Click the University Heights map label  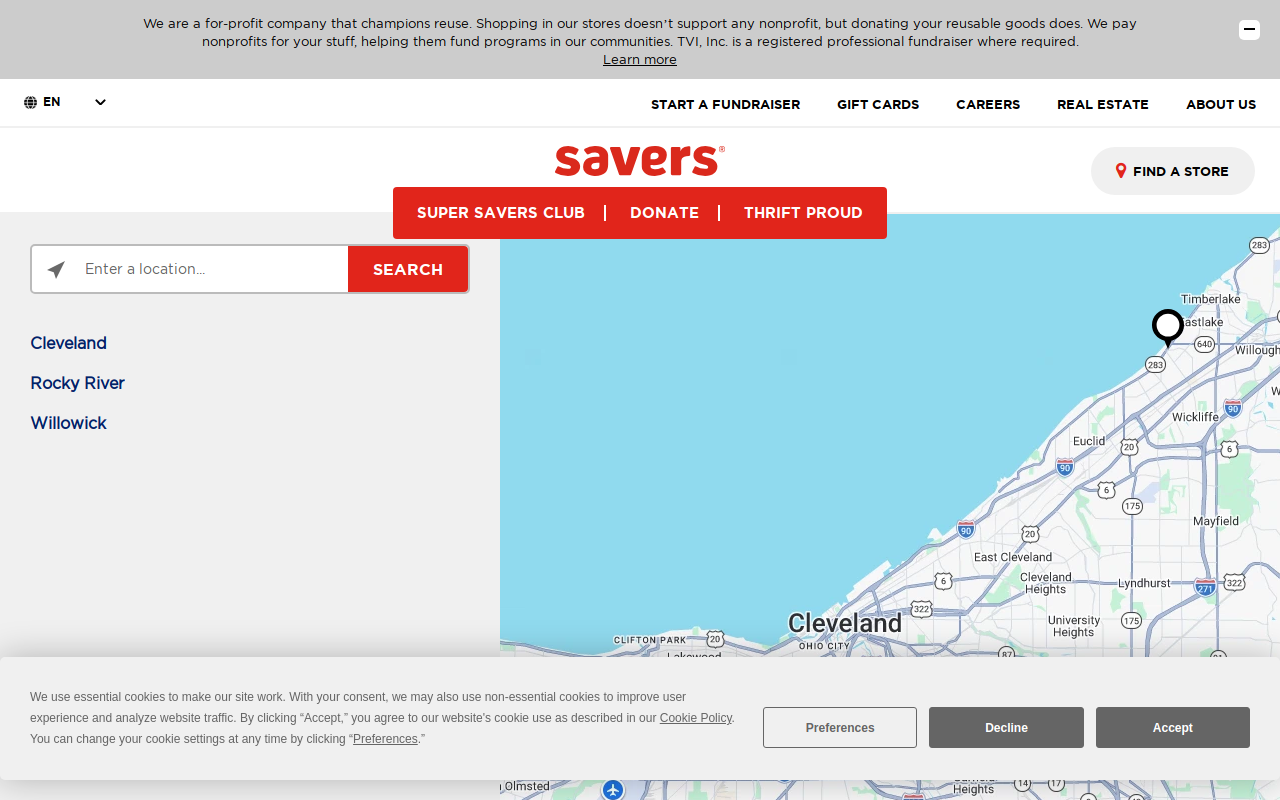[1073, 626]
